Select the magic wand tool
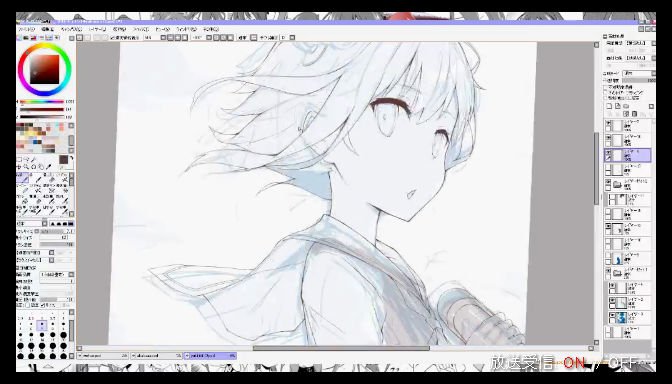Image resolution: width=672 pixels, height=384 pixels. tap(34, 159)
